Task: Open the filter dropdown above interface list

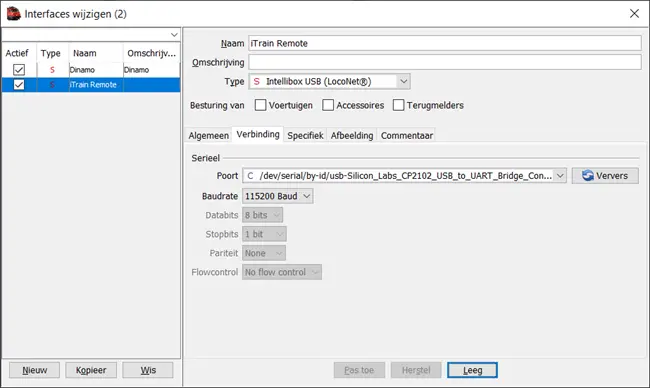Action: pyautogui.click(x=174, y=35)
